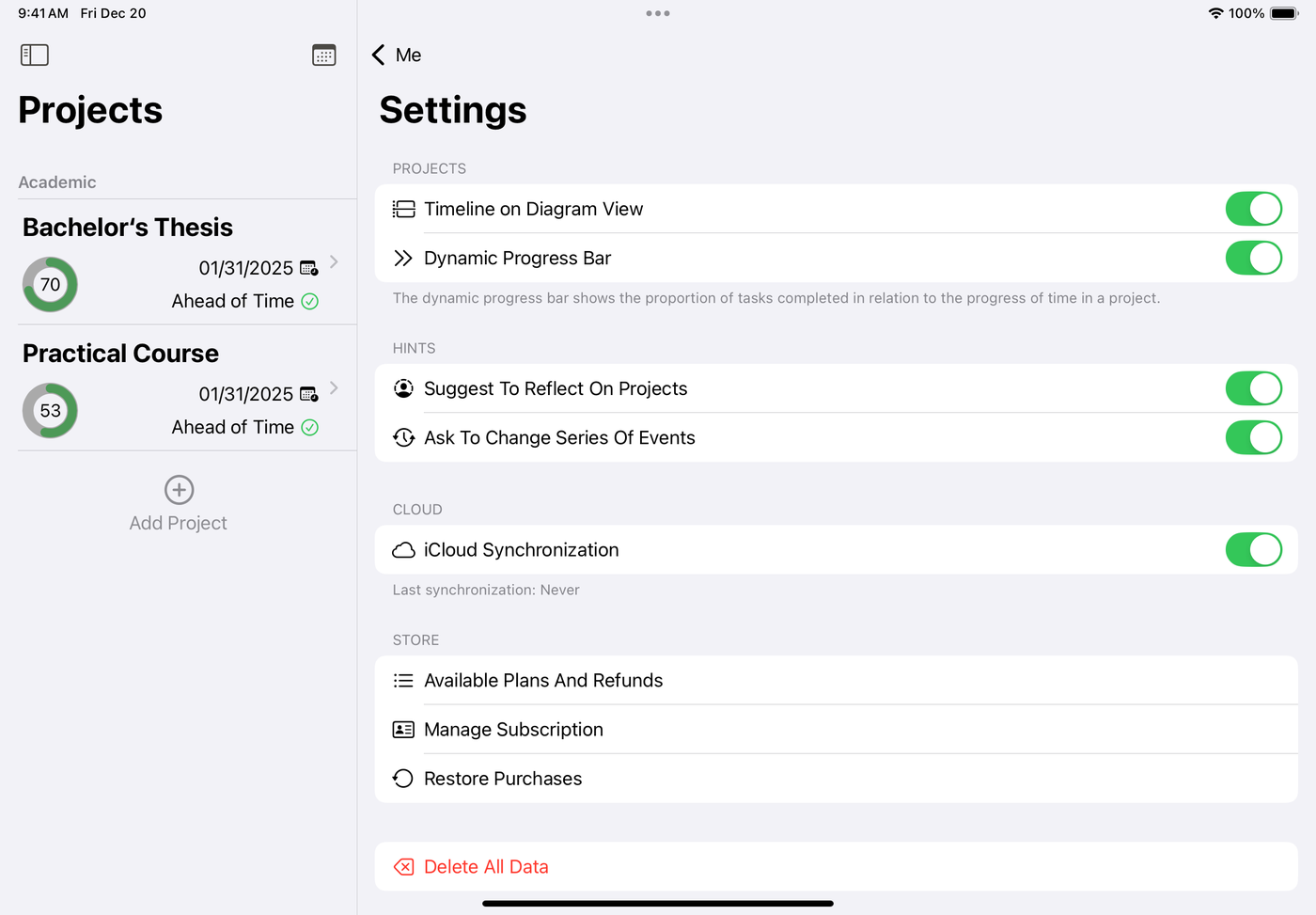Click the Settings heading
1316x915 pixels.
[x=453, y=110]
